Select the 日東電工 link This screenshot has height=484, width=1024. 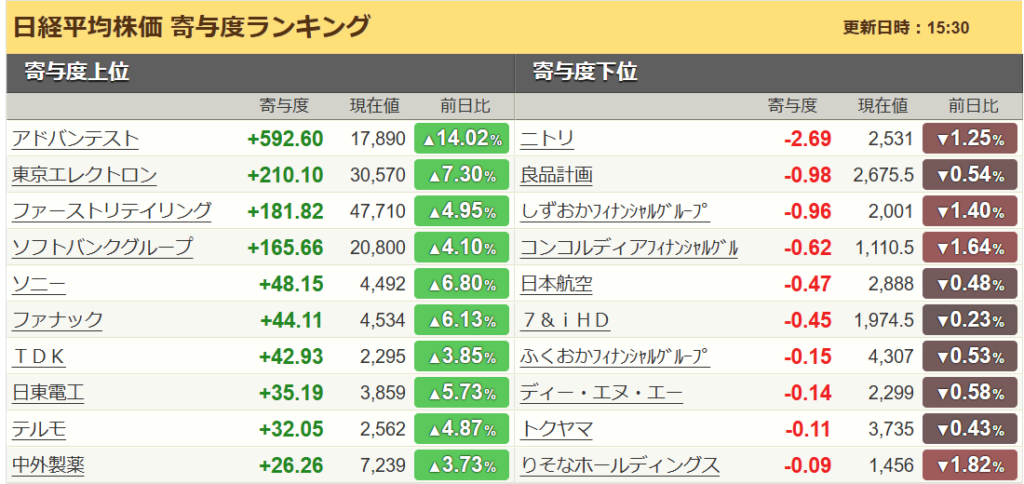(x=48, y=393)
